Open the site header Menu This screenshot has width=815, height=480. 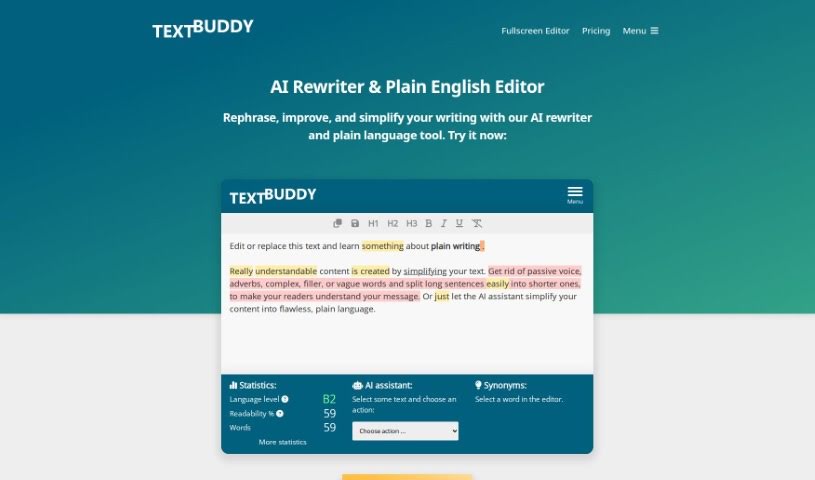[x=640, y=31]
